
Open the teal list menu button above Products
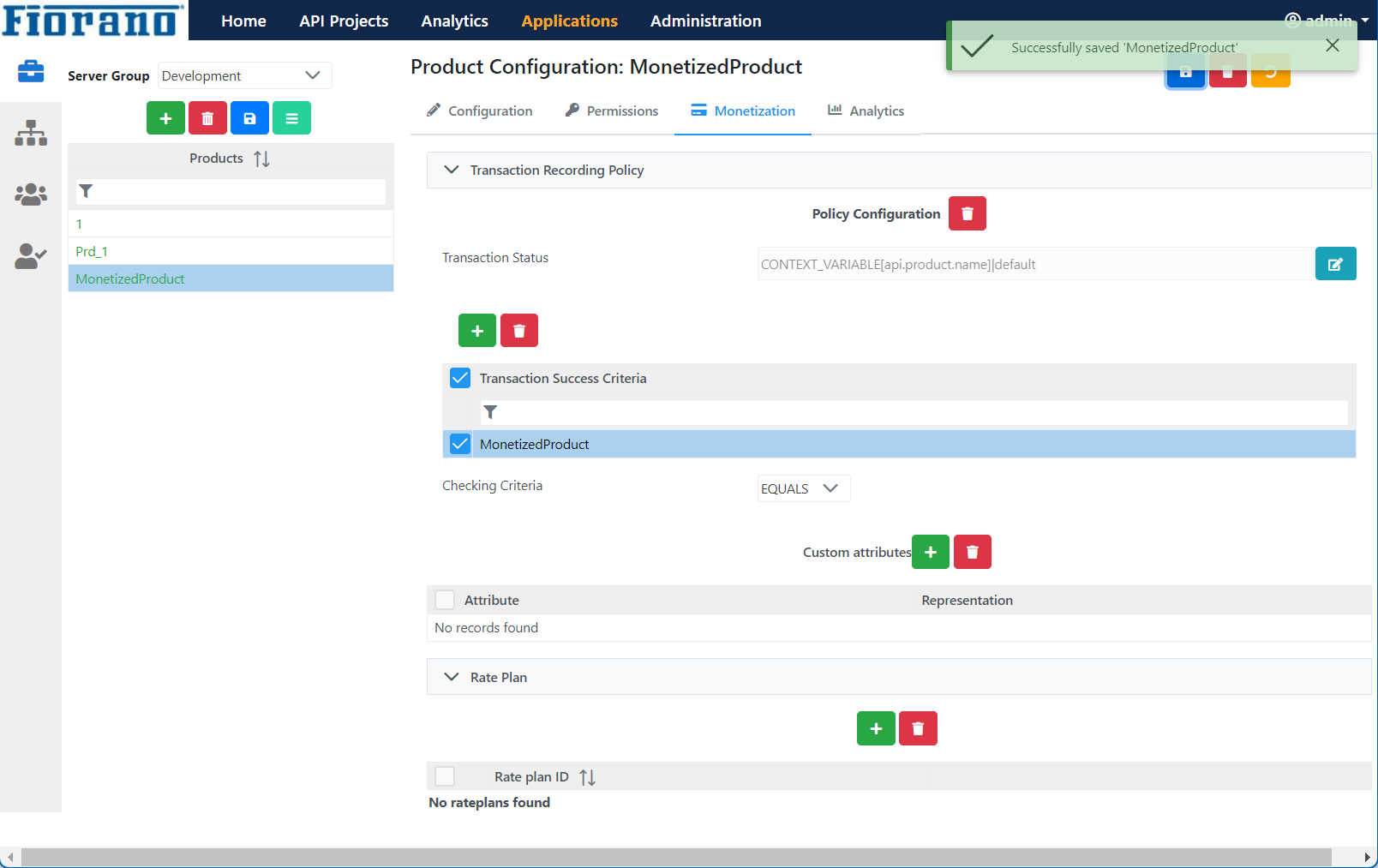[291, 118]
